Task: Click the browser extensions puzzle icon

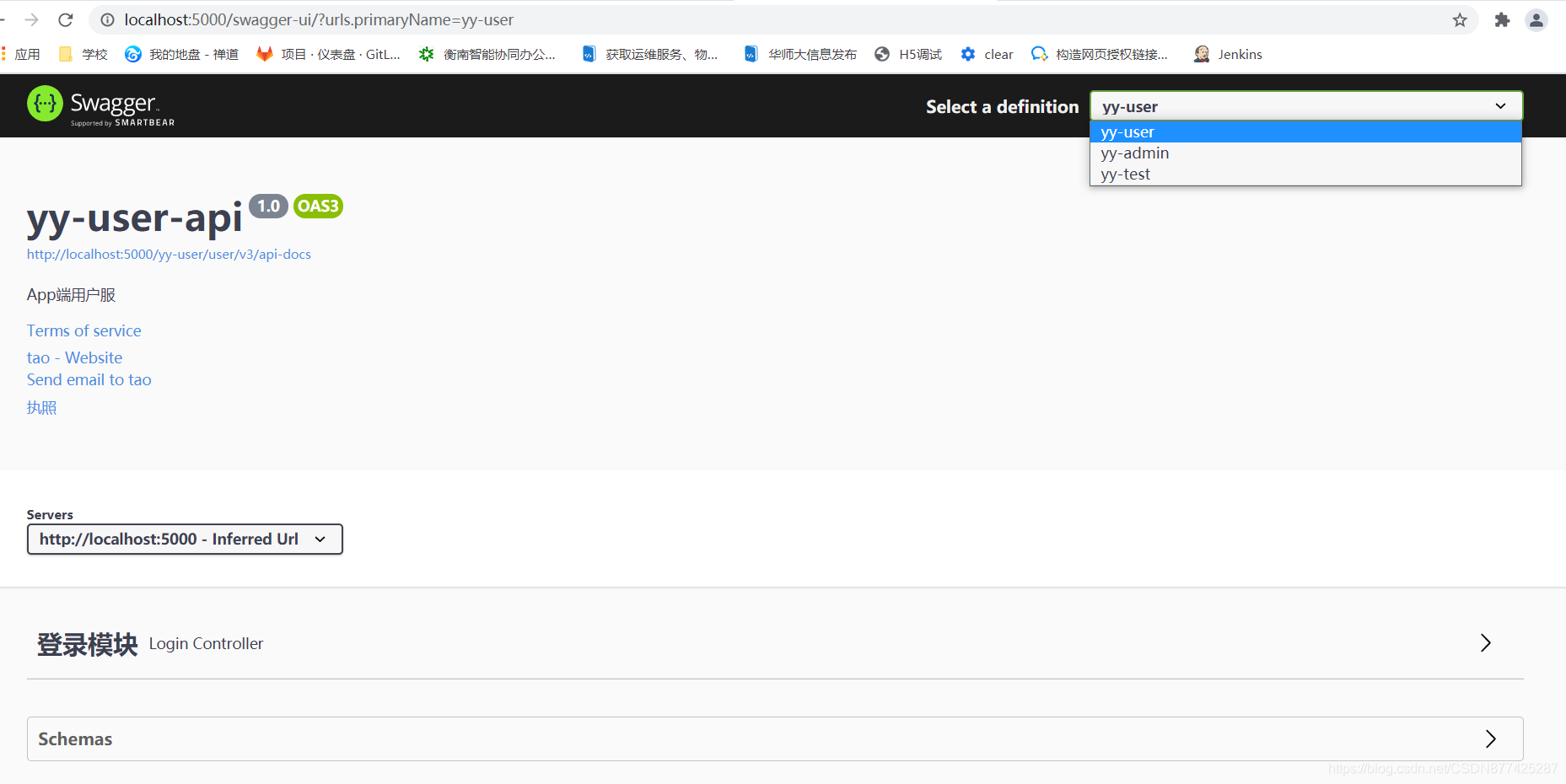Action: point(1501,19)
